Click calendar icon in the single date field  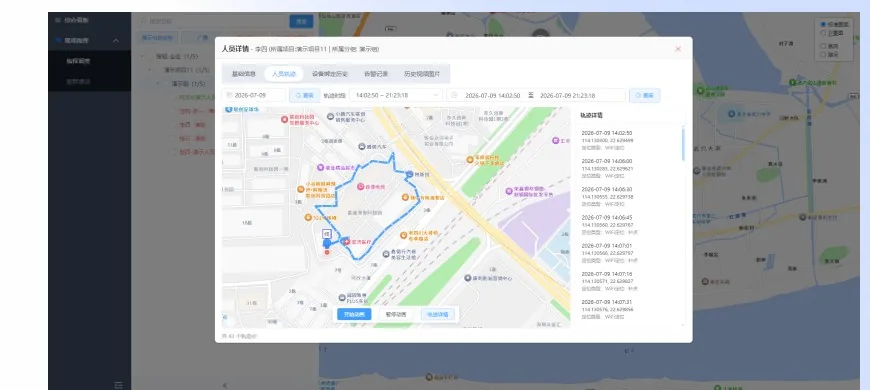click(x=229, y=95)
